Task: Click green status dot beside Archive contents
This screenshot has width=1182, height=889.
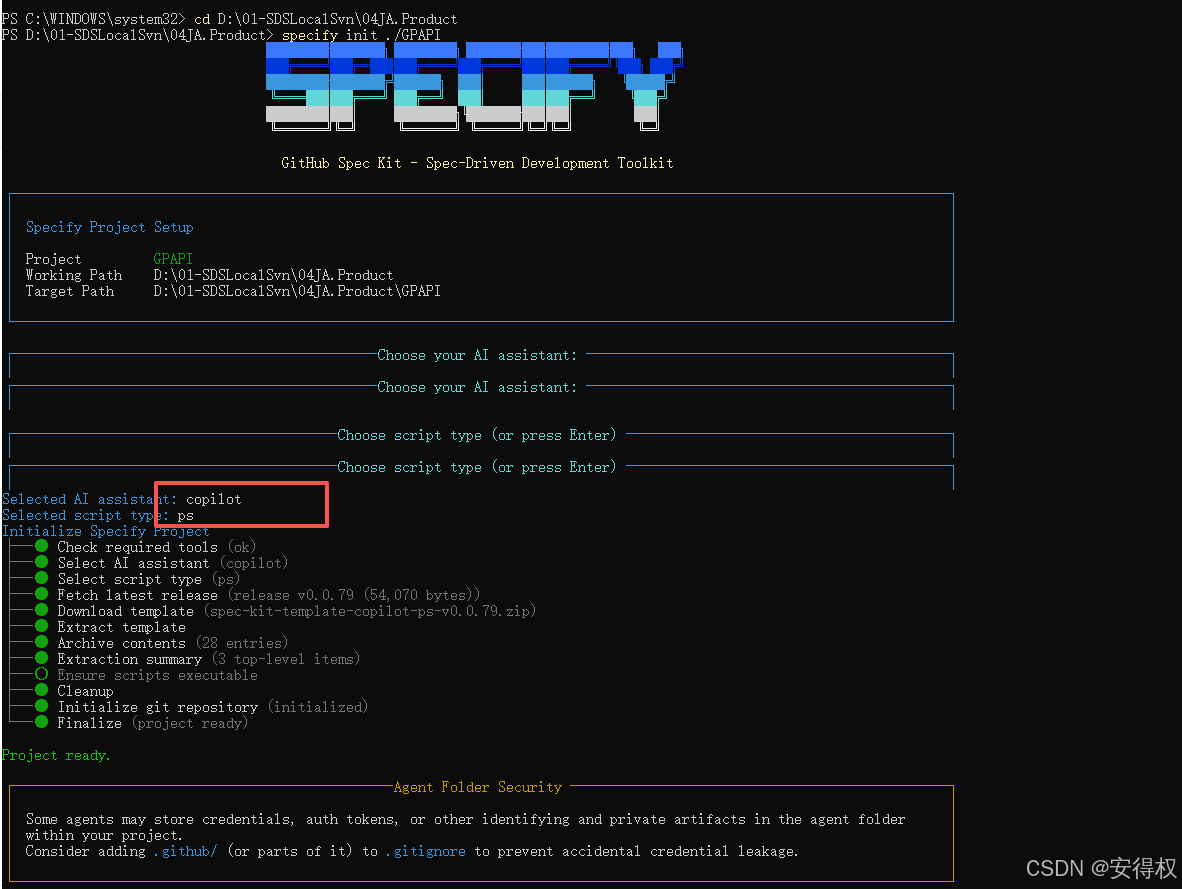Action: click(x=41, y=642)
